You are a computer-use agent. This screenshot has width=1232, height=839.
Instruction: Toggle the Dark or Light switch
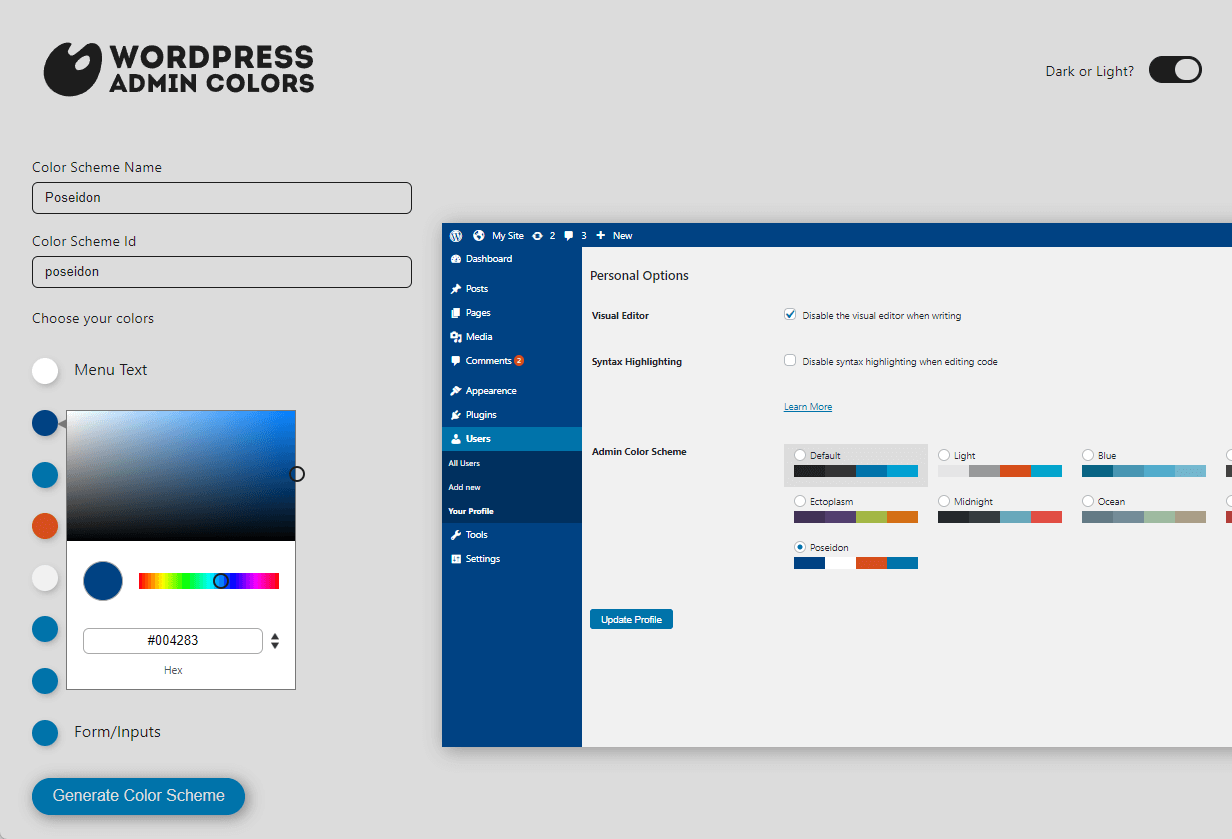(1175, 69)
